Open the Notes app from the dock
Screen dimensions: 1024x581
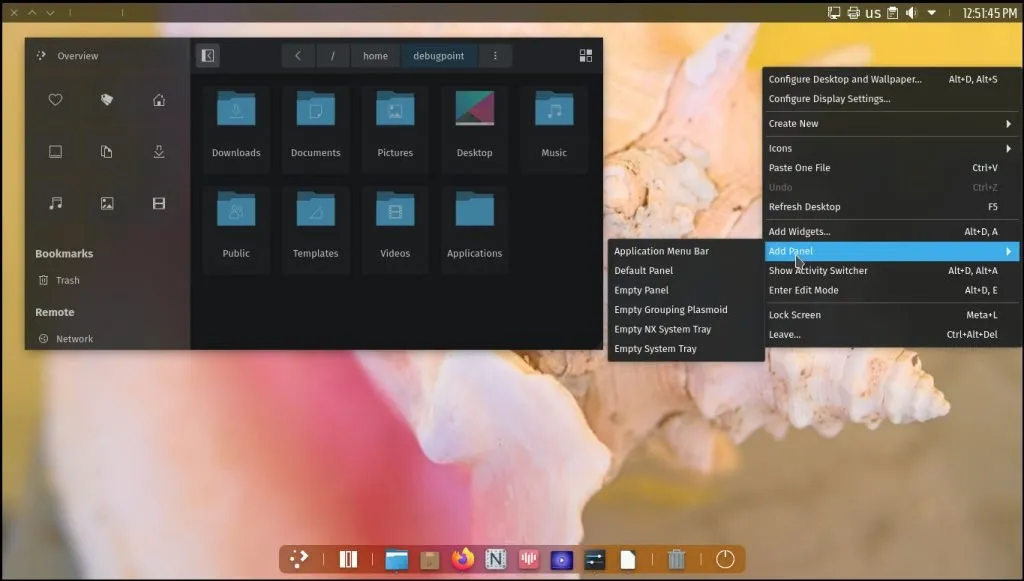tap(496, 559)
